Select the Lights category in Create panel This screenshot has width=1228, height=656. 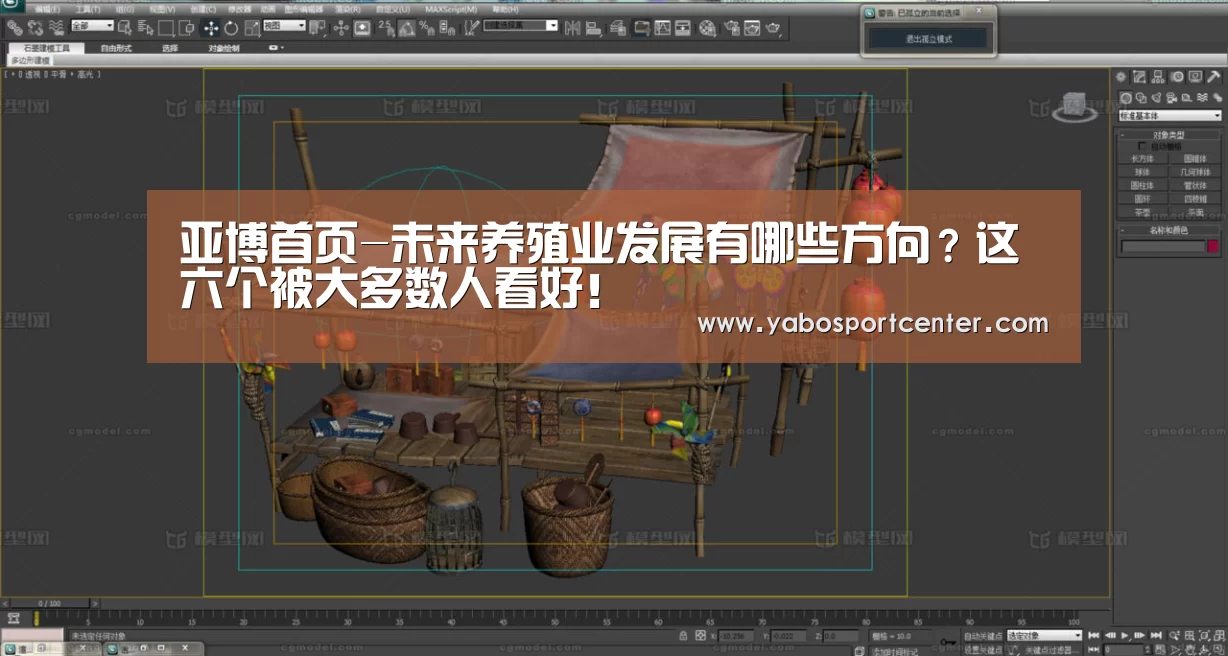point(1156,97)
